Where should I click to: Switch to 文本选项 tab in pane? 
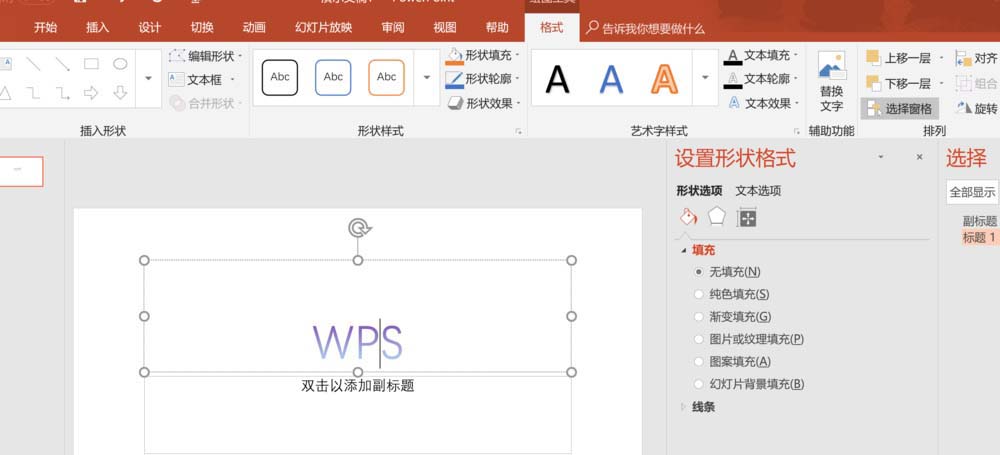(758, 191)
